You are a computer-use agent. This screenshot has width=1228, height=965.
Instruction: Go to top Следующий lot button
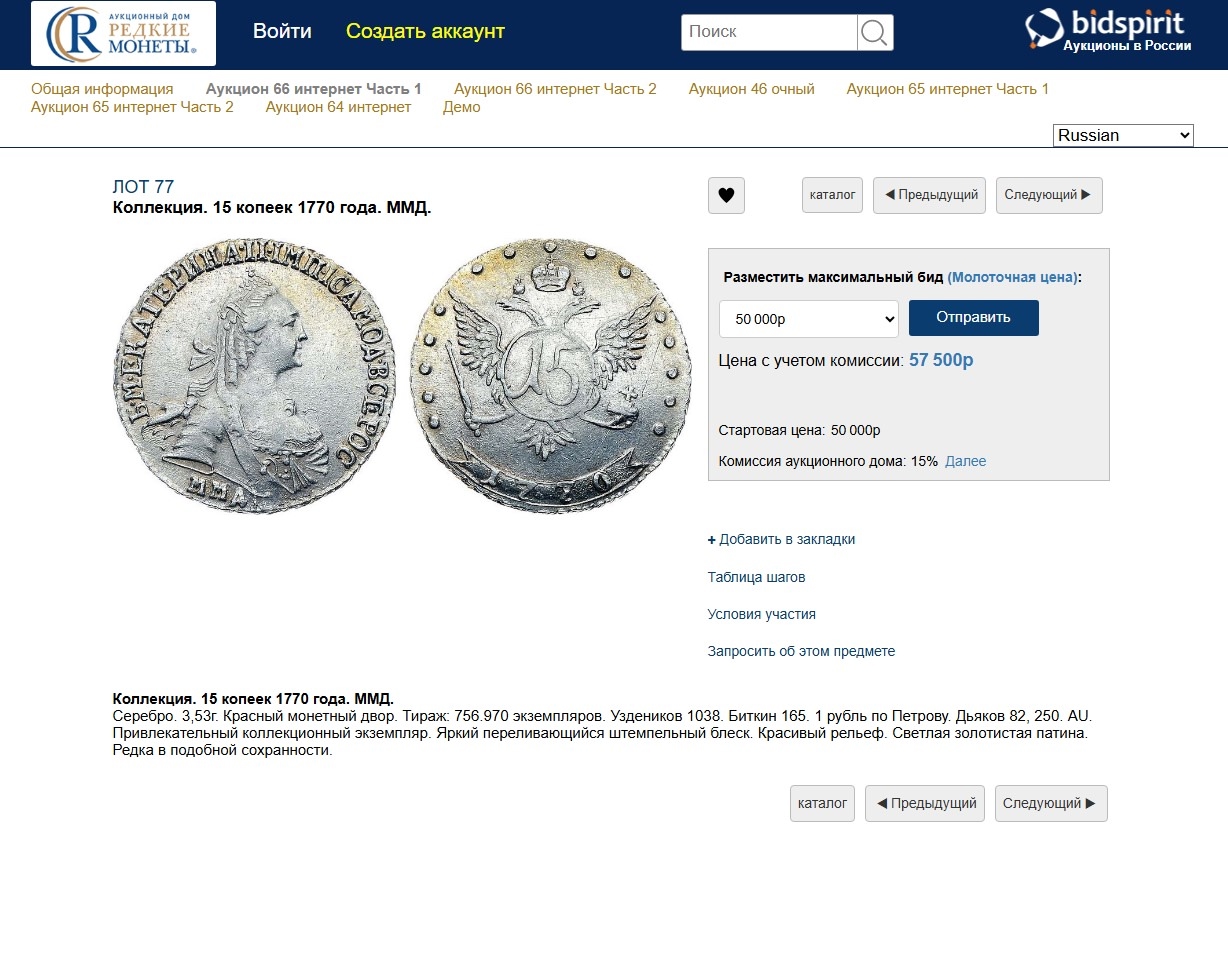(1049, 195)
